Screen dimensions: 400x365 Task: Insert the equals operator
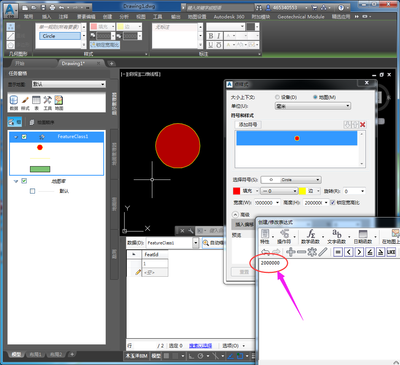[x=338, y=252]
